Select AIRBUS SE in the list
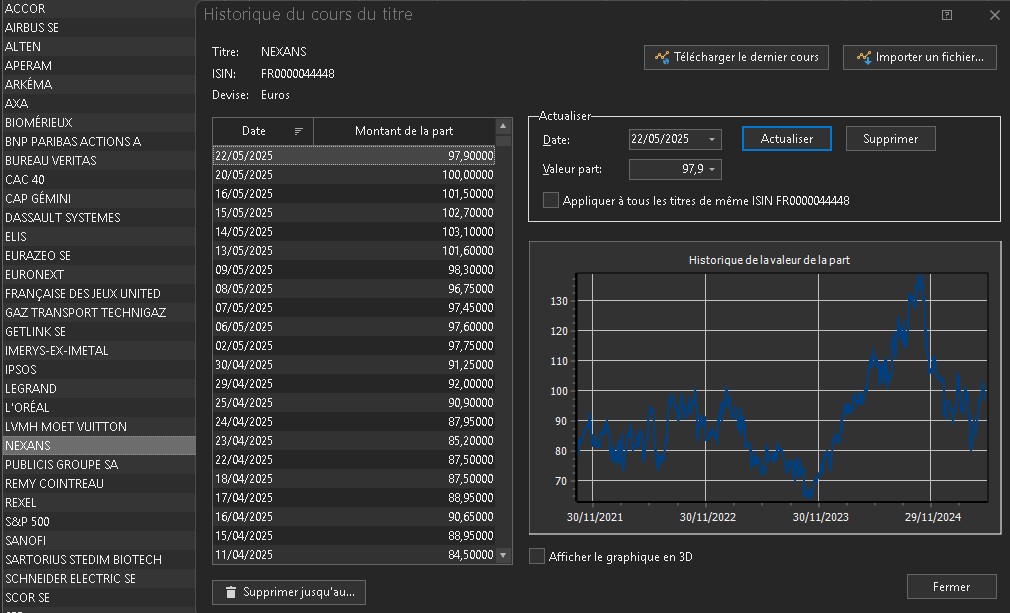Image resolution: width=1010 pixels, height=613 pixels. coord(98,28)
